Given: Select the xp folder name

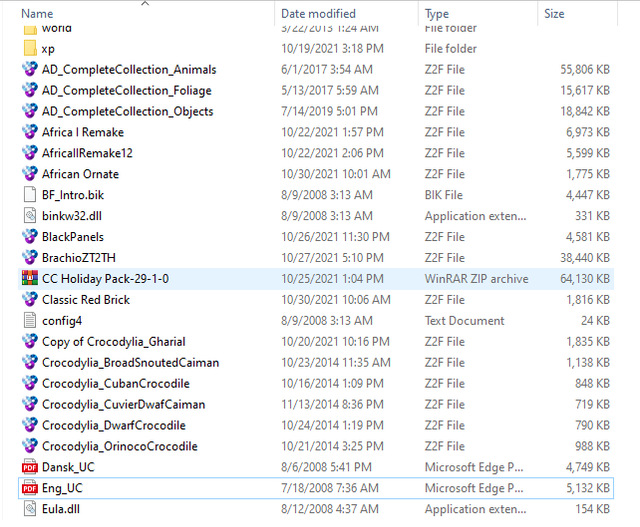Looking at the screenshot, I should point(48,49).
